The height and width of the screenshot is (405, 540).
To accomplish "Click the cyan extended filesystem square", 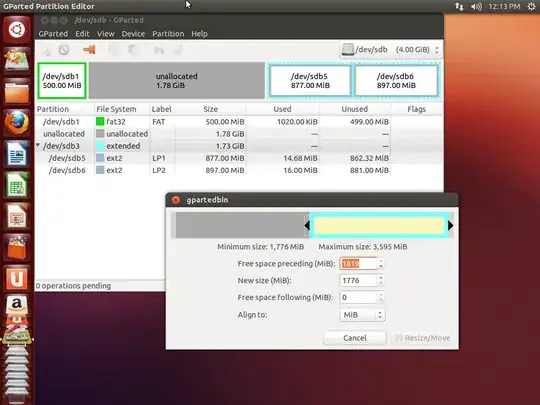I will click(100, 146).
